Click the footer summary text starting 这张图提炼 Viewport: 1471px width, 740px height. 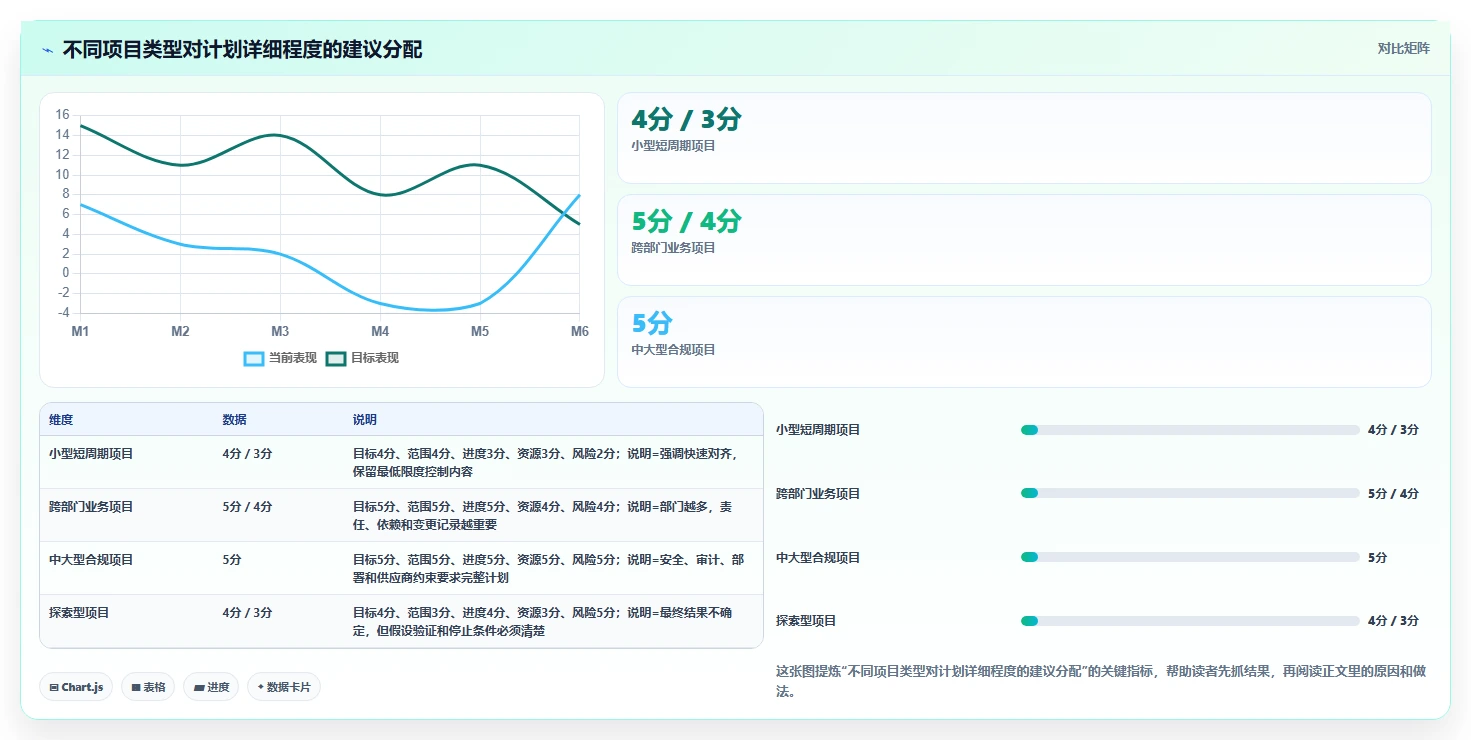tap(1101, 681)
